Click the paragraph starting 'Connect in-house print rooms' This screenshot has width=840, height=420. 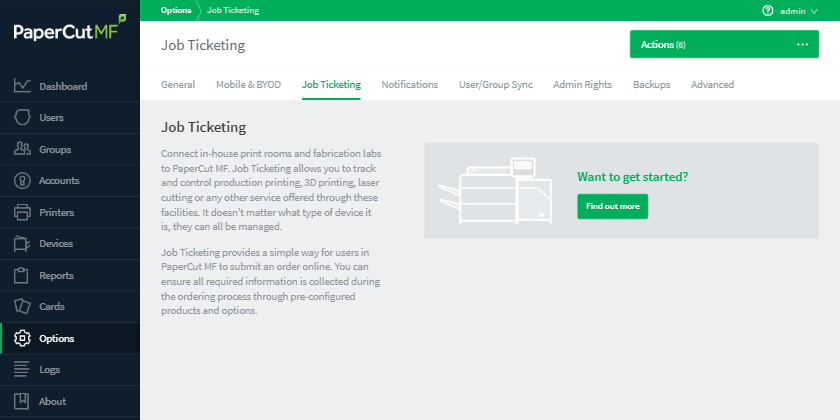pos(271,190)
